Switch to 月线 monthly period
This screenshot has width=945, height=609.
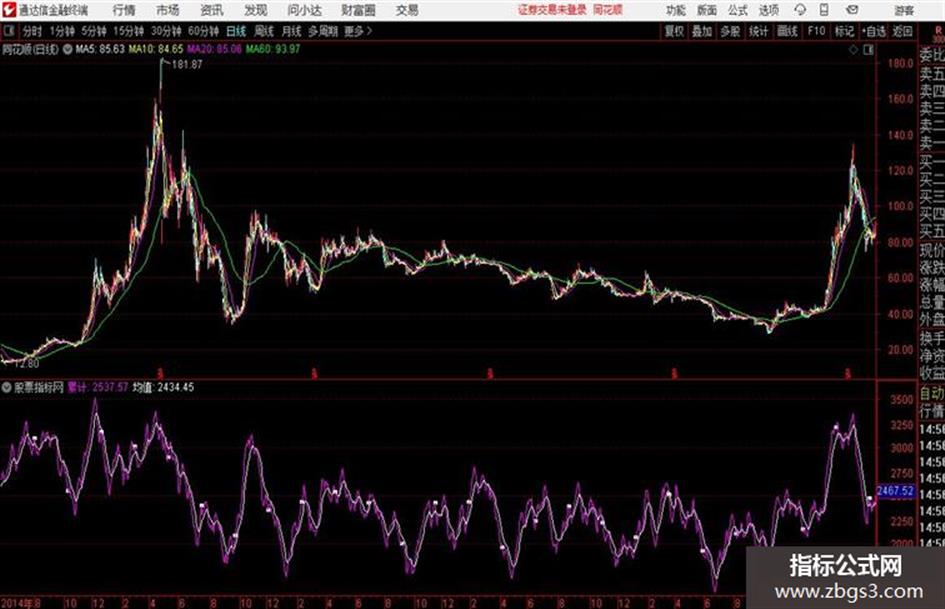pos(292,31)
